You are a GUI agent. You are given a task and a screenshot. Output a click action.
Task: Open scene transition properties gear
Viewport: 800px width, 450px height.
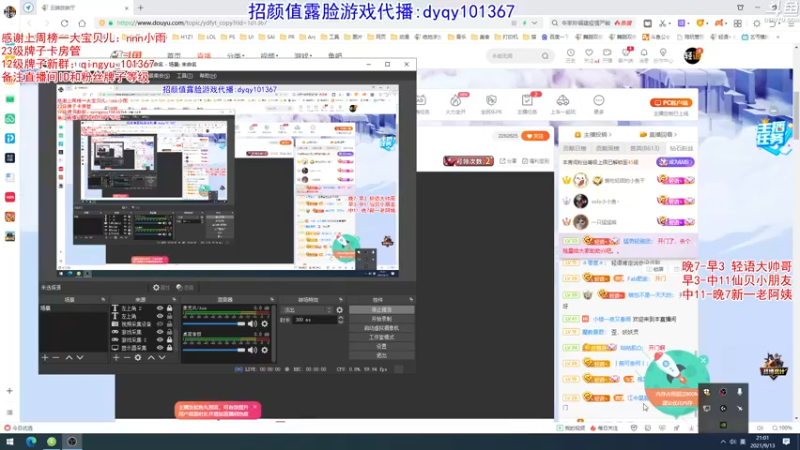point(340,310)
